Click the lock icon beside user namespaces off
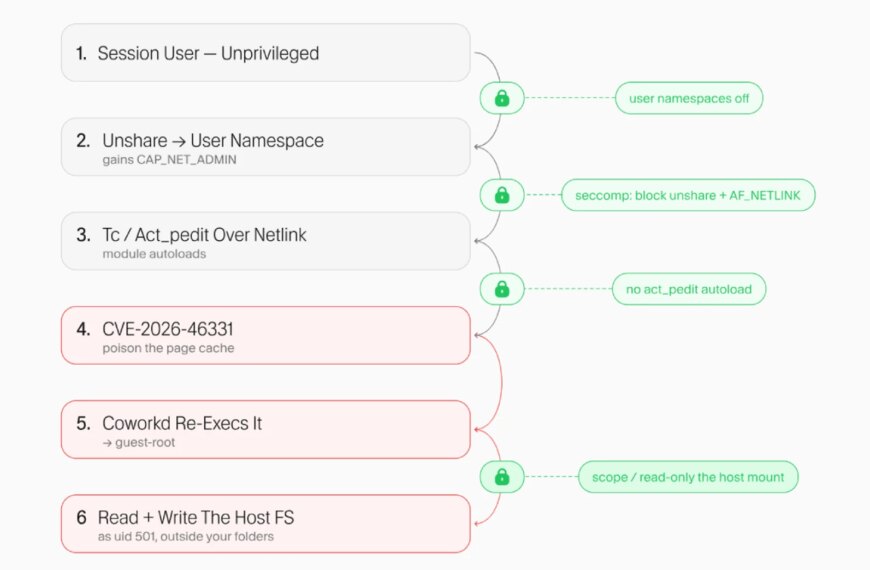 pos(502,98)
